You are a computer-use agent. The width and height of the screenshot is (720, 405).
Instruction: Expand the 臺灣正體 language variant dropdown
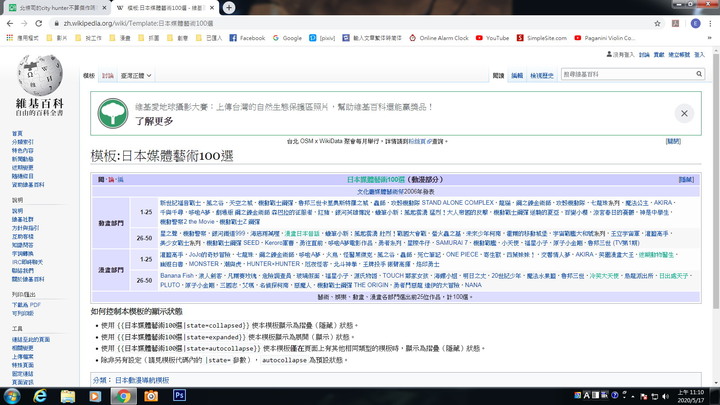click(x=136, y=76)
